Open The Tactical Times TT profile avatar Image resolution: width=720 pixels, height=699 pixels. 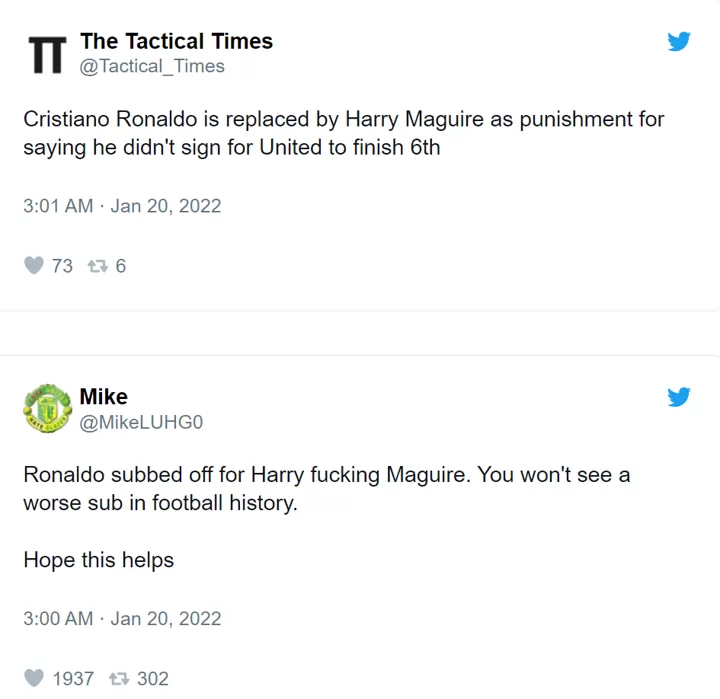47,55
